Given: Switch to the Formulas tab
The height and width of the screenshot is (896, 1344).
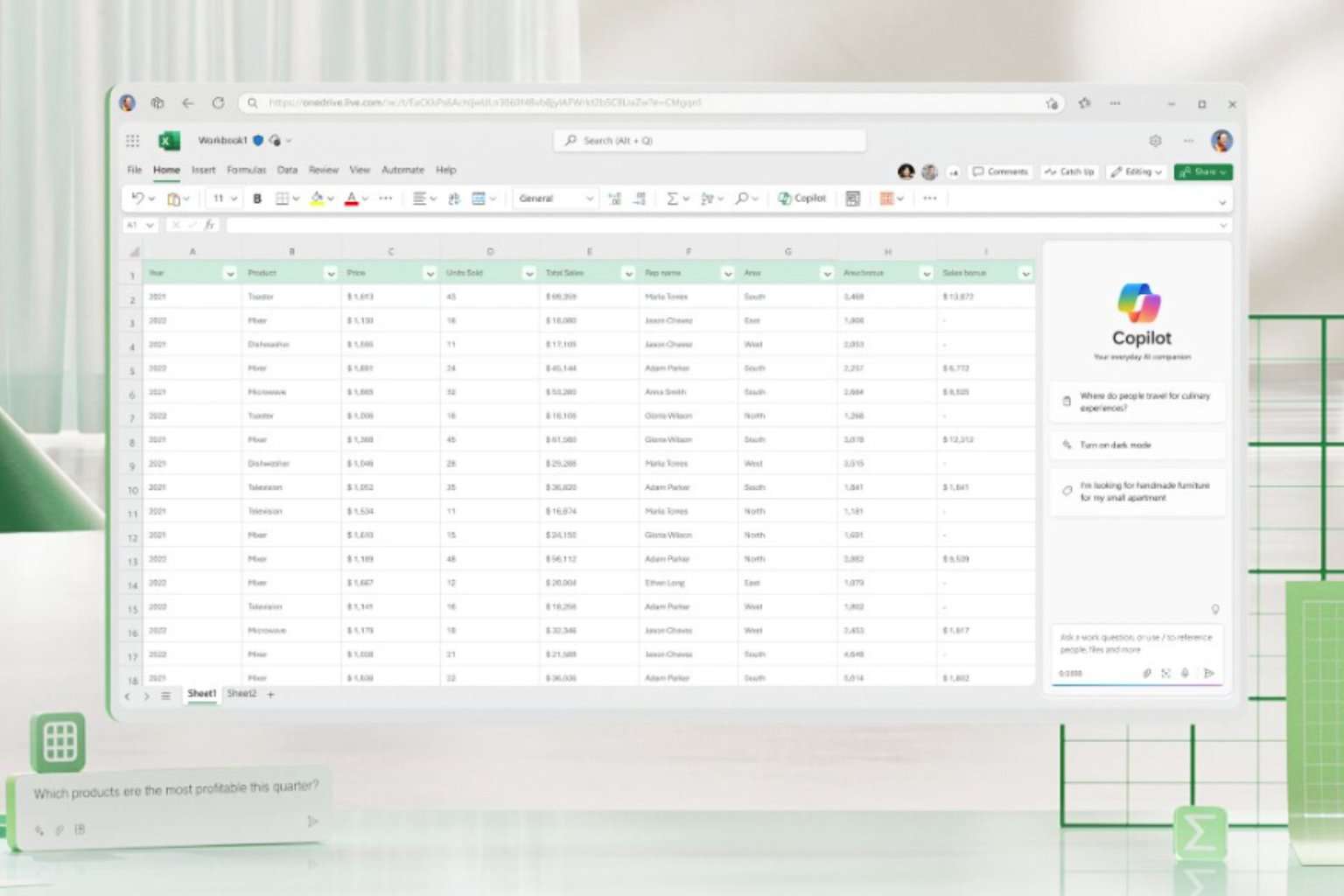Looking at the screenshot, I should 246,170.
